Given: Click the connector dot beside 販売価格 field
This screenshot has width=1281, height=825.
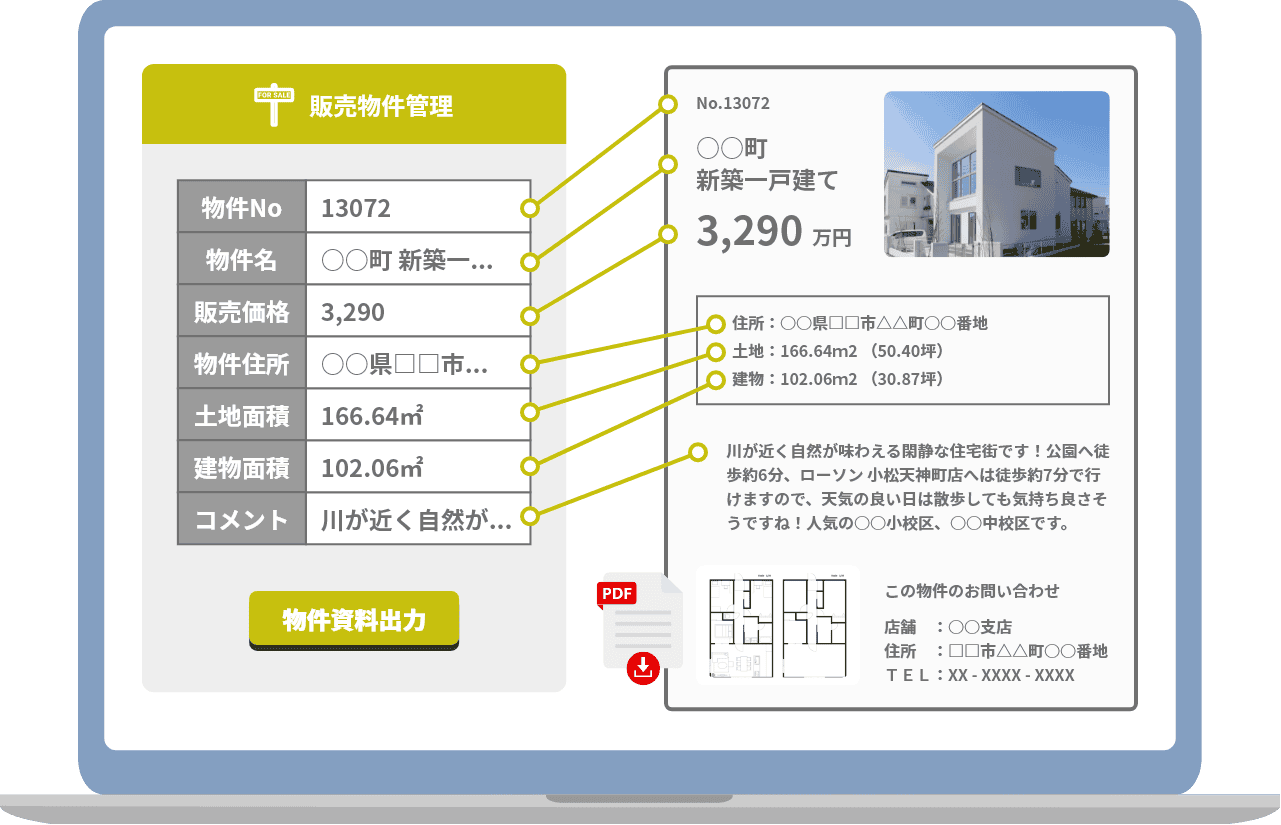Looking at the screenshot, I should click(x=530, y=316).
